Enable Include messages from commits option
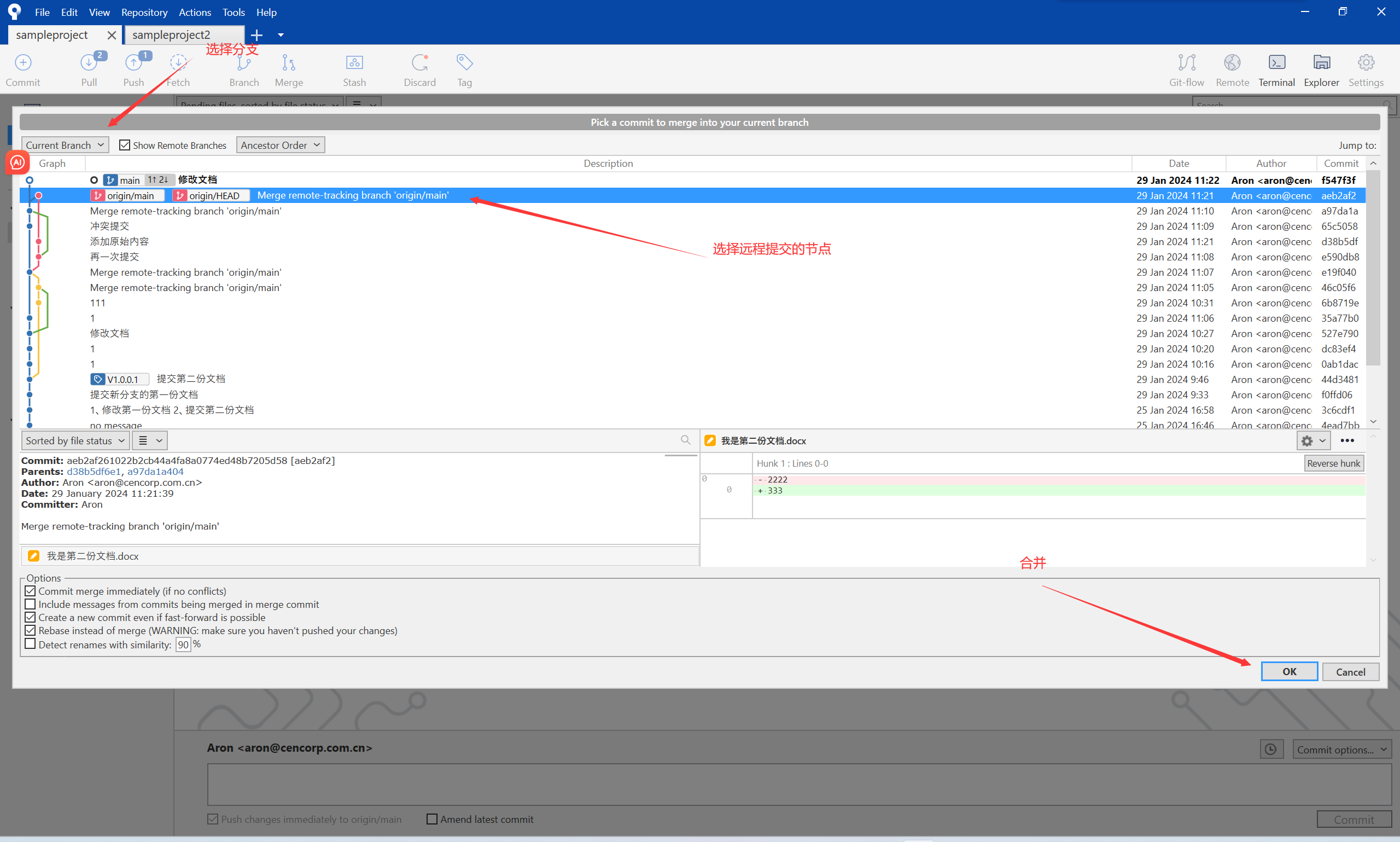1400x842 pixels. coord(31,604)
